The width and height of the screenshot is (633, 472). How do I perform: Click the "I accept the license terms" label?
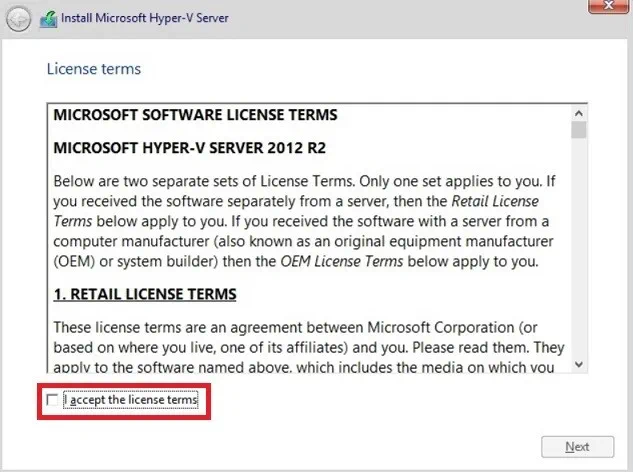131,401
